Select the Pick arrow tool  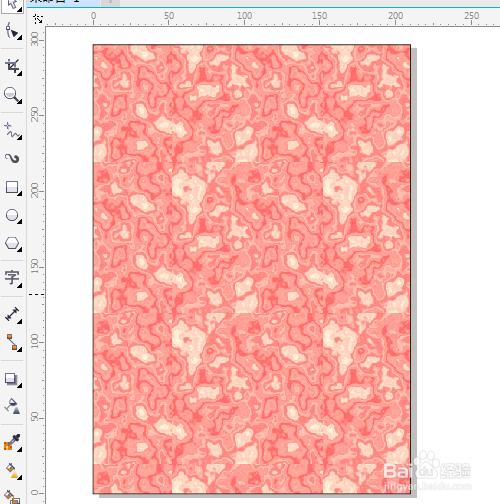pos(12,5)
